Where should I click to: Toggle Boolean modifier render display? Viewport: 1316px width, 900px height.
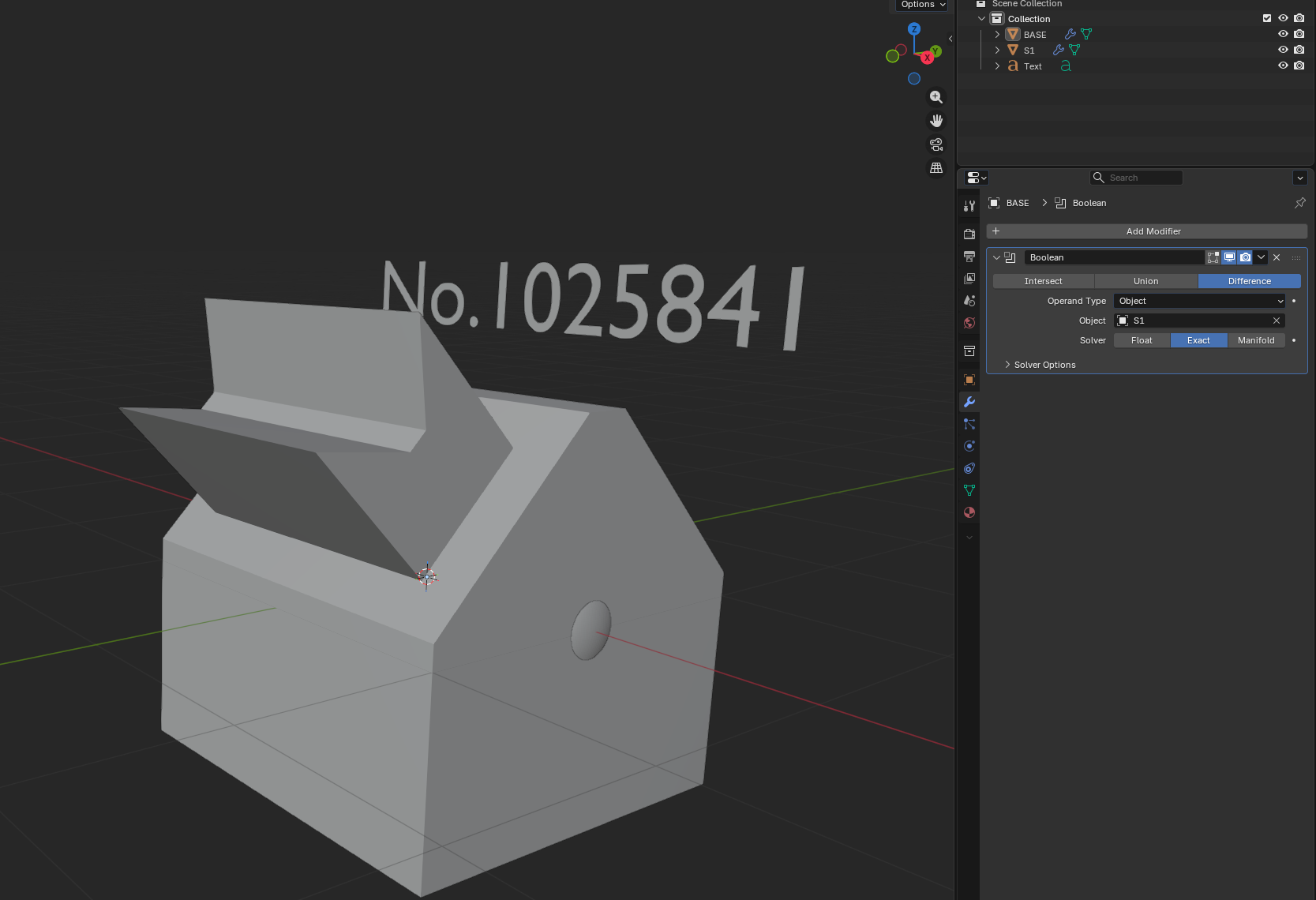point(1245,257)
